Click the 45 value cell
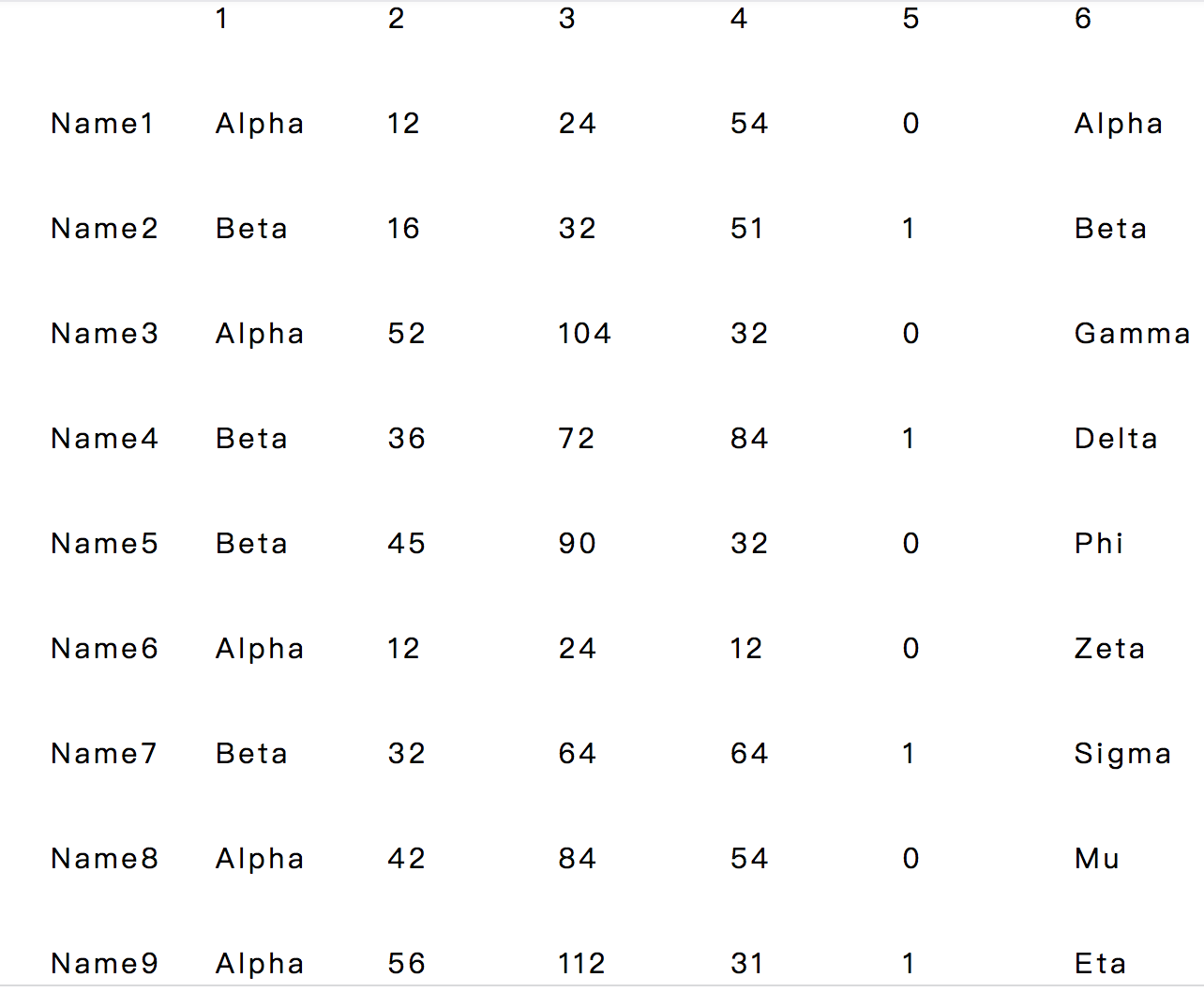 tap(406, 544)
